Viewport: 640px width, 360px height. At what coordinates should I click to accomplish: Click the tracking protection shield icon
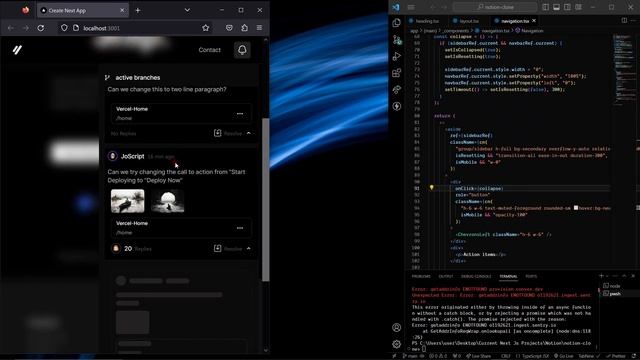64,28
